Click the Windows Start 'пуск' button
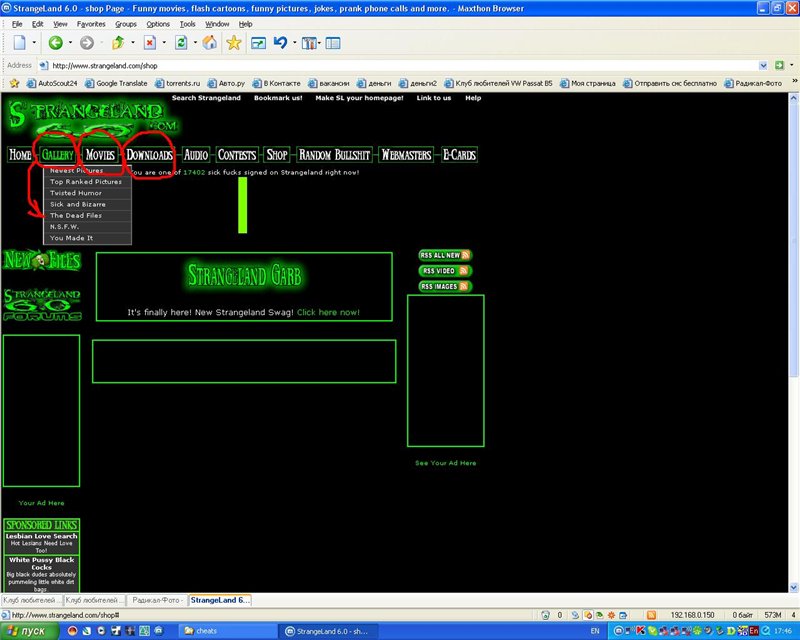The image size is (800, 640). pyautogui.click(x=27, y=632)
